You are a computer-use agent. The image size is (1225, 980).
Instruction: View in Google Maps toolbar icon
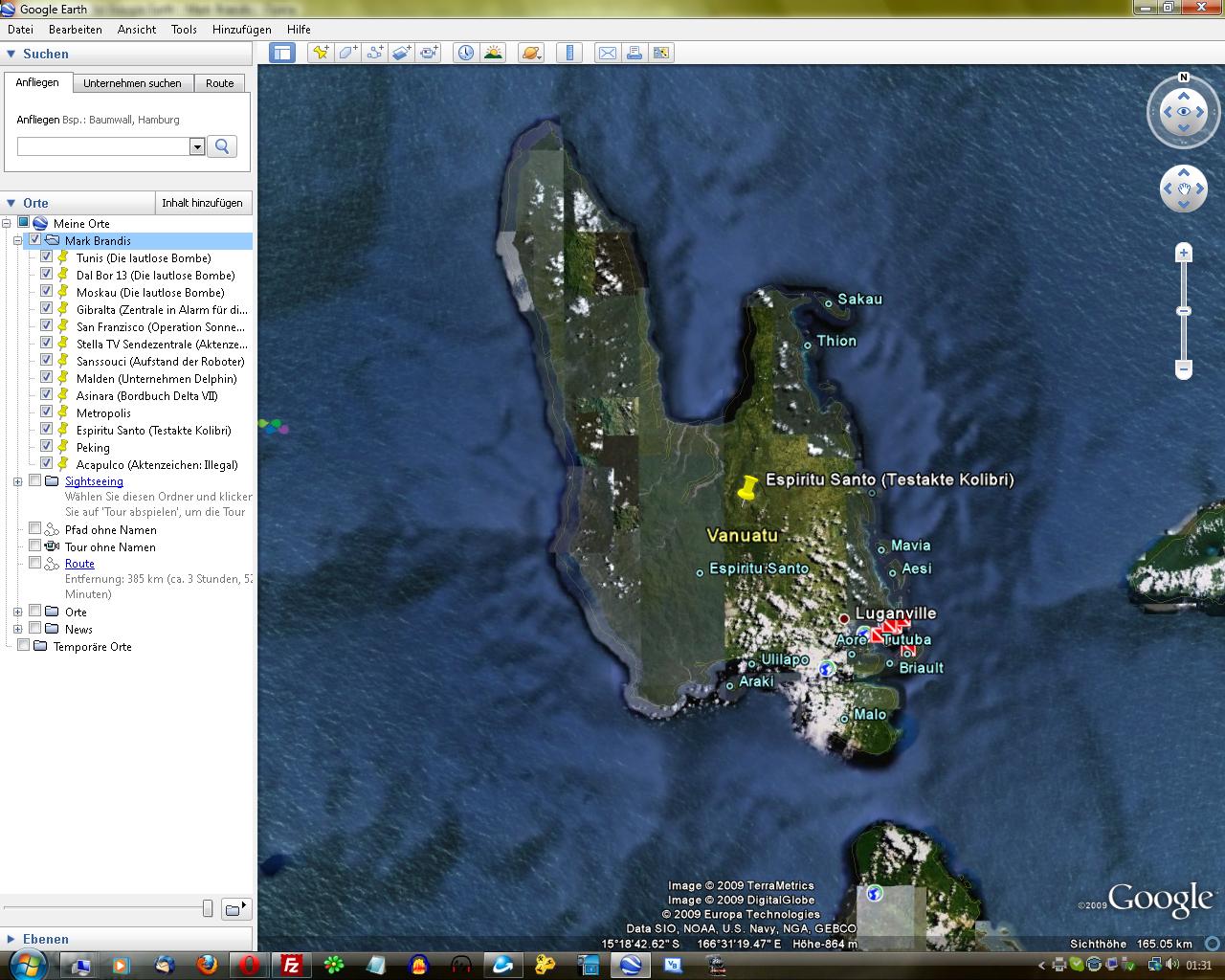pos(661,53)
